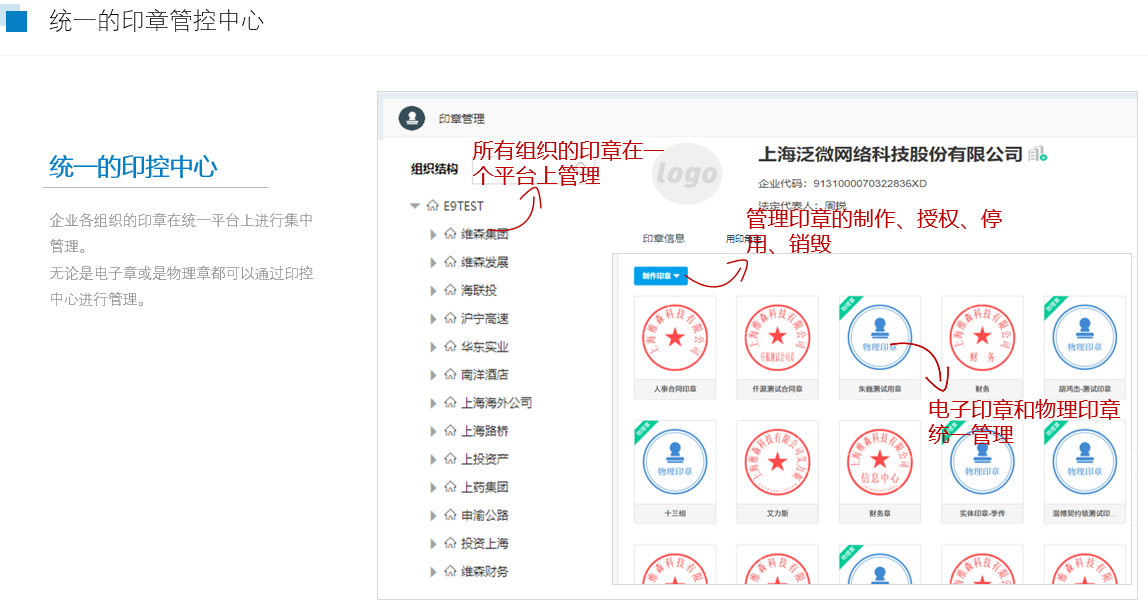
Task: Expand the 上药集团 tree node arrow
Action: [433, 487]
